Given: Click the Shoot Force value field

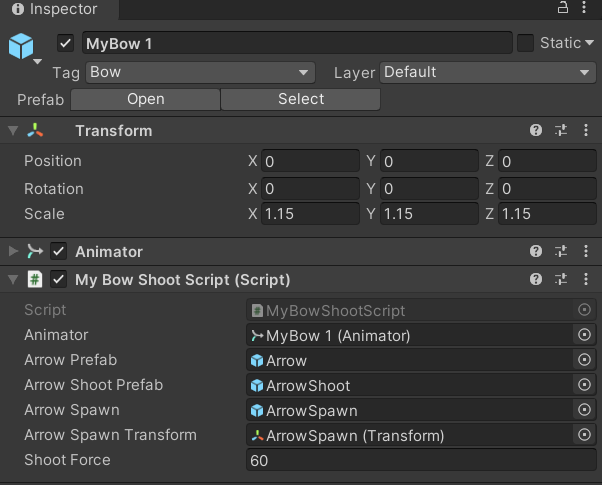Looking at the screenshot, I should (x=421, y=460).
